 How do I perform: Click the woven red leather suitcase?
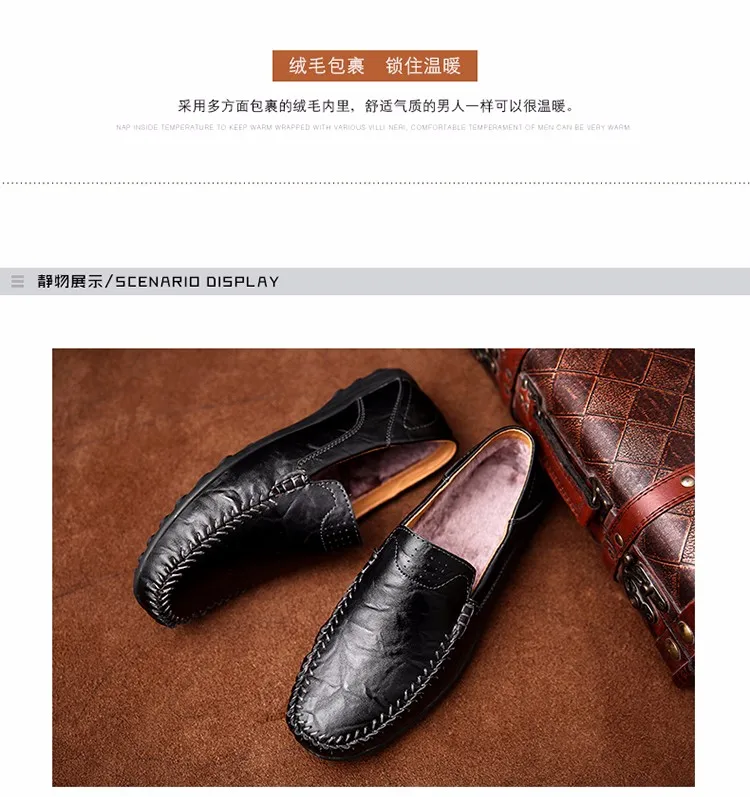coord(605,488)
